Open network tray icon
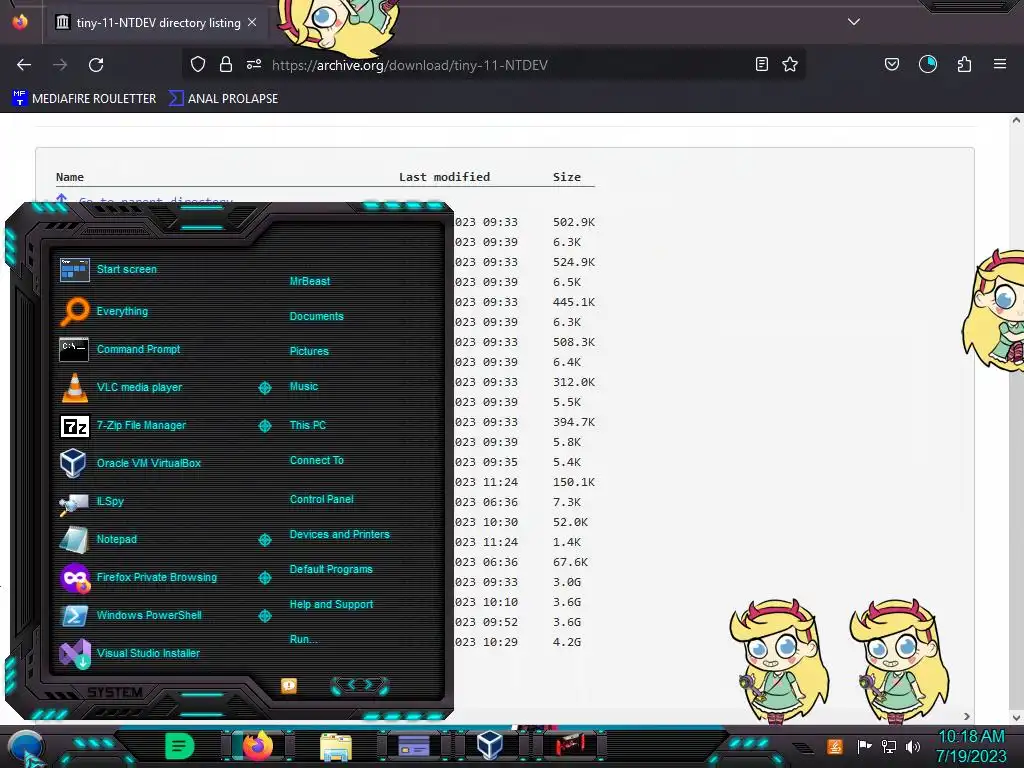This screenshot has width=1024, height=768. pyautogui.click(x=889, y=746)
